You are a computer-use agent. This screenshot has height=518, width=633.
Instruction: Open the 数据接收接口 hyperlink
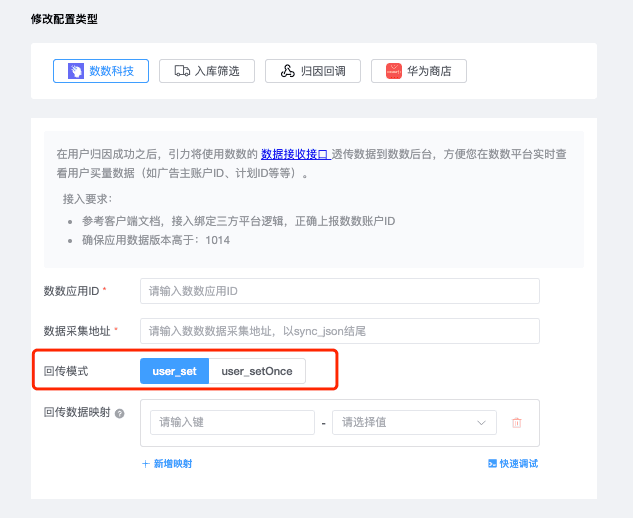point(296,154)
